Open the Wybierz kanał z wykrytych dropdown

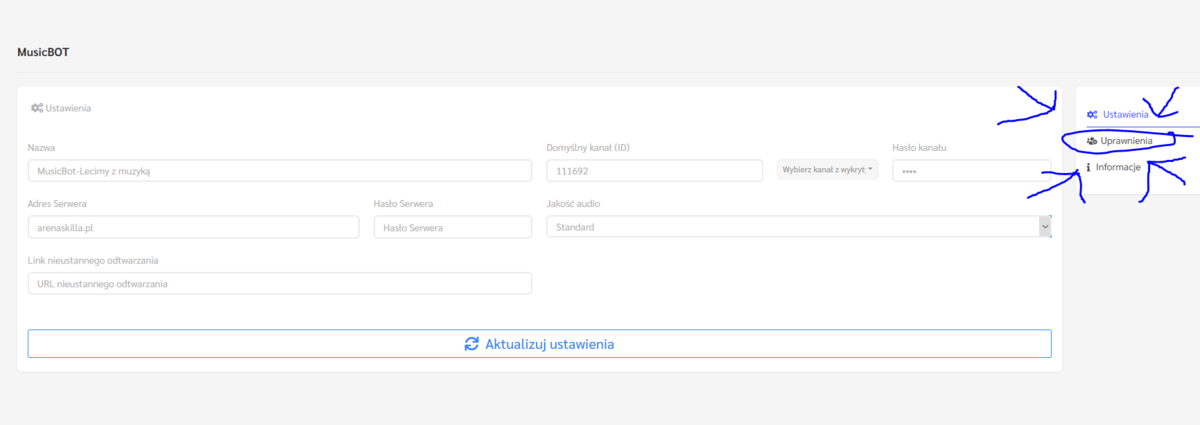coord(827,170)
